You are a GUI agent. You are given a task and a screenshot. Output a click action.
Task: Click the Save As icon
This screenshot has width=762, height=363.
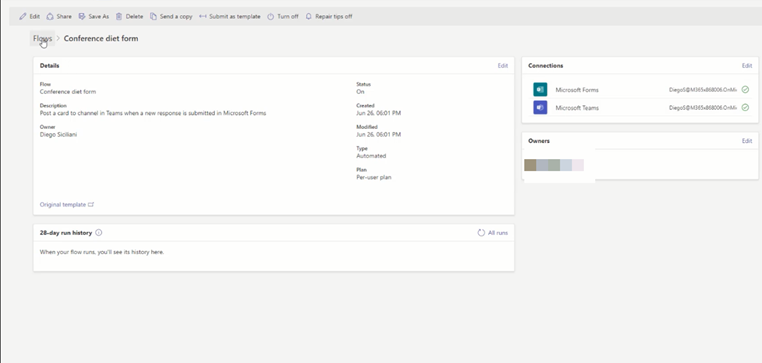82,17
